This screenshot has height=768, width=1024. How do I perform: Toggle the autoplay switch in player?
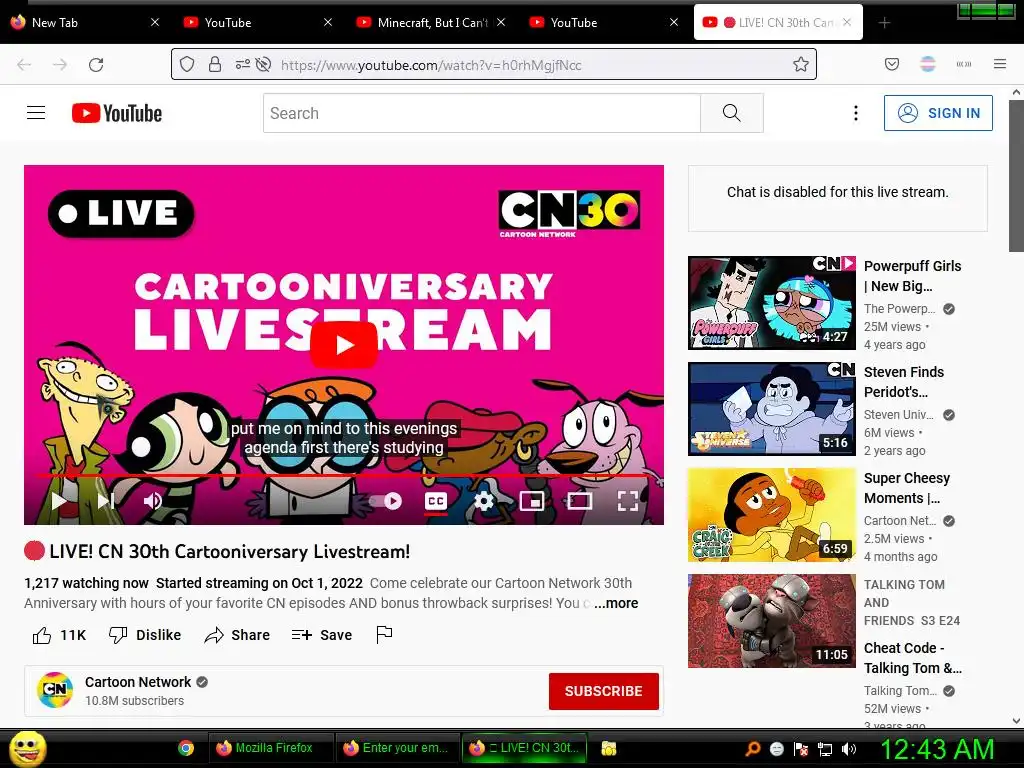point(387,501)
